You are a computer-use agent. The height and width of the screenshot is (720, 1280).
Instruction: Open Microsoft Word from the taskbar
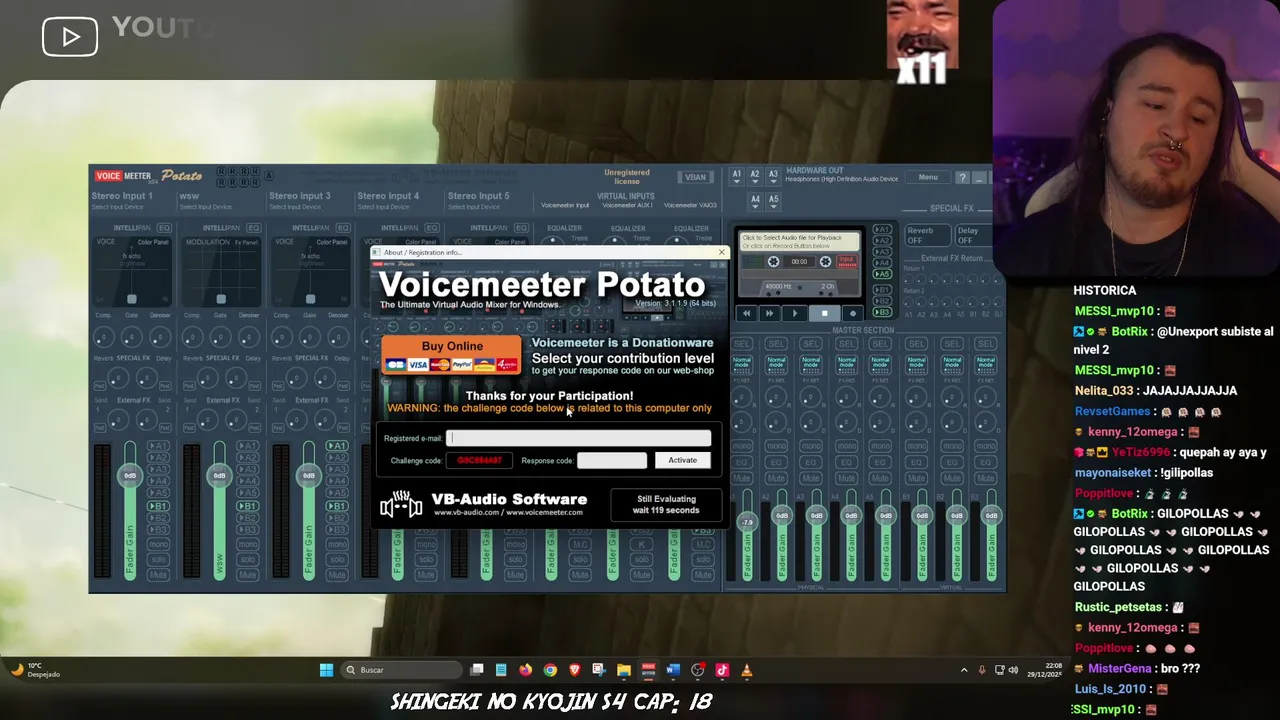(673, 670)
